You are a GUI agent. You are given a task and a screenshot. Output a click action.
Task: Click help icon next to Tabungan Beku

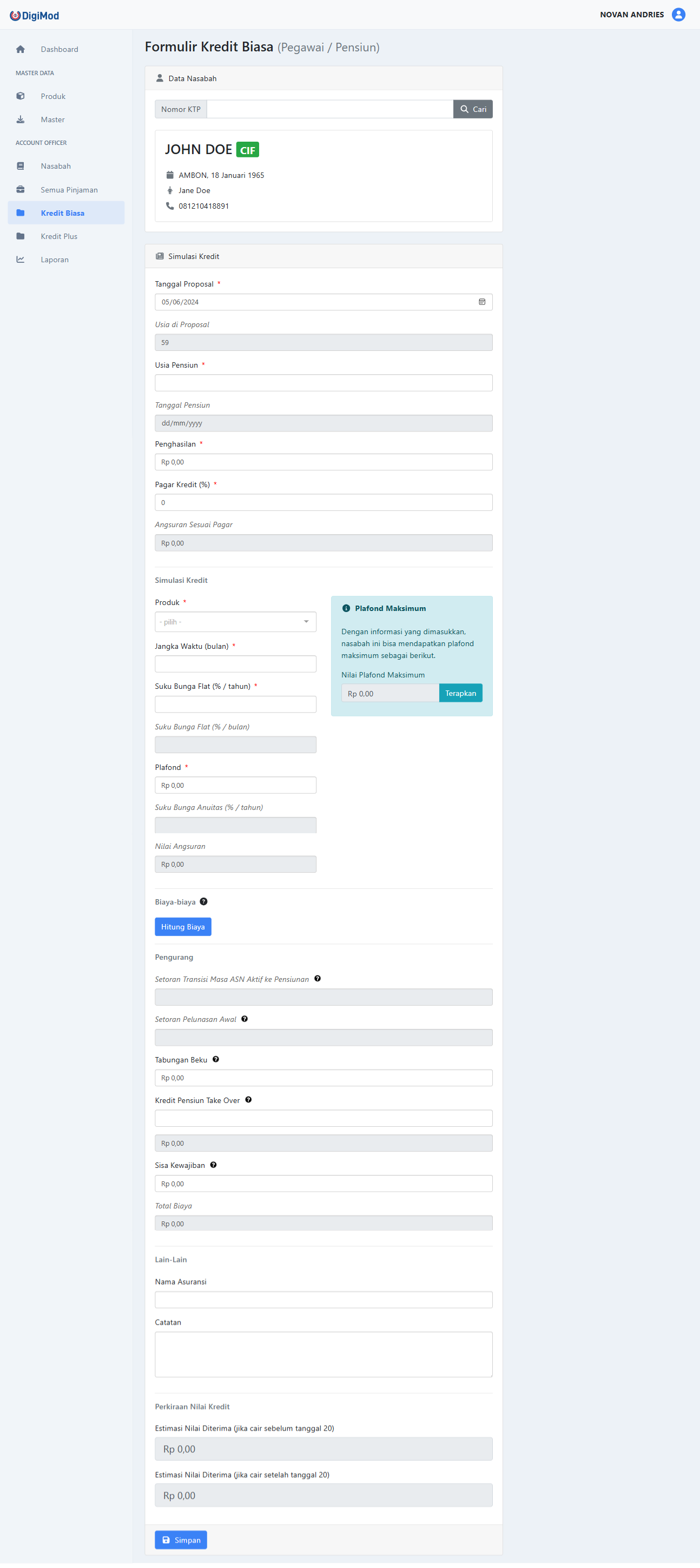216,1059
